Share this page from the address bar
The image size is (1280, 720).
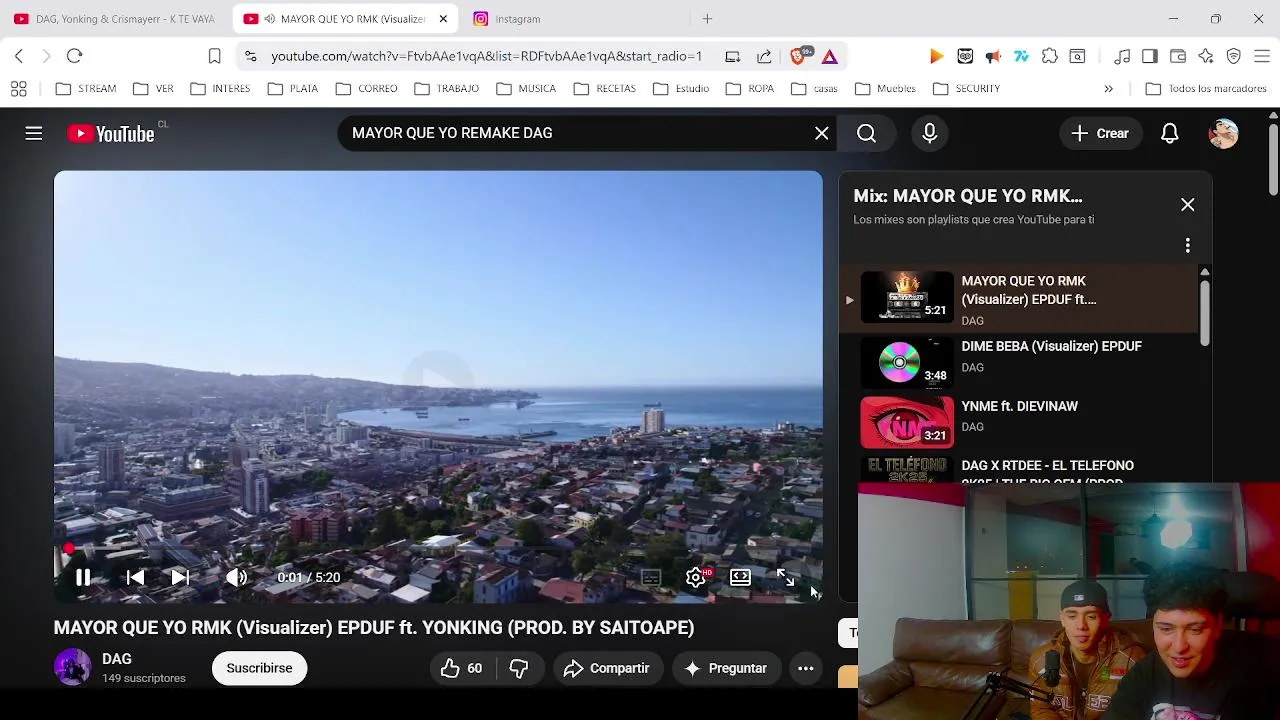pos(765,56)
